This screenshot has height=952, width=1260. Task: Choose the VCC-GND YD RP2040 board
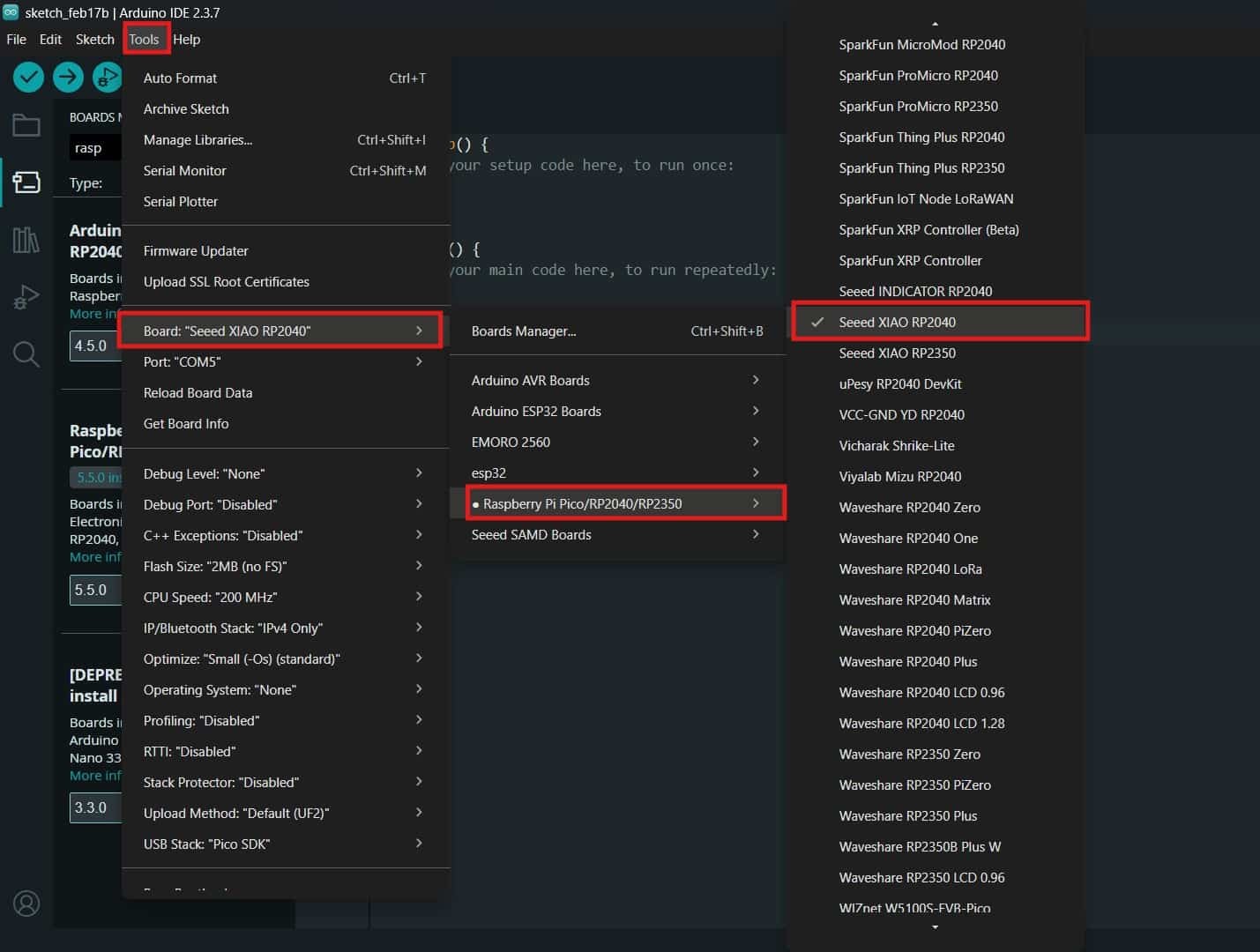(935, 414)
